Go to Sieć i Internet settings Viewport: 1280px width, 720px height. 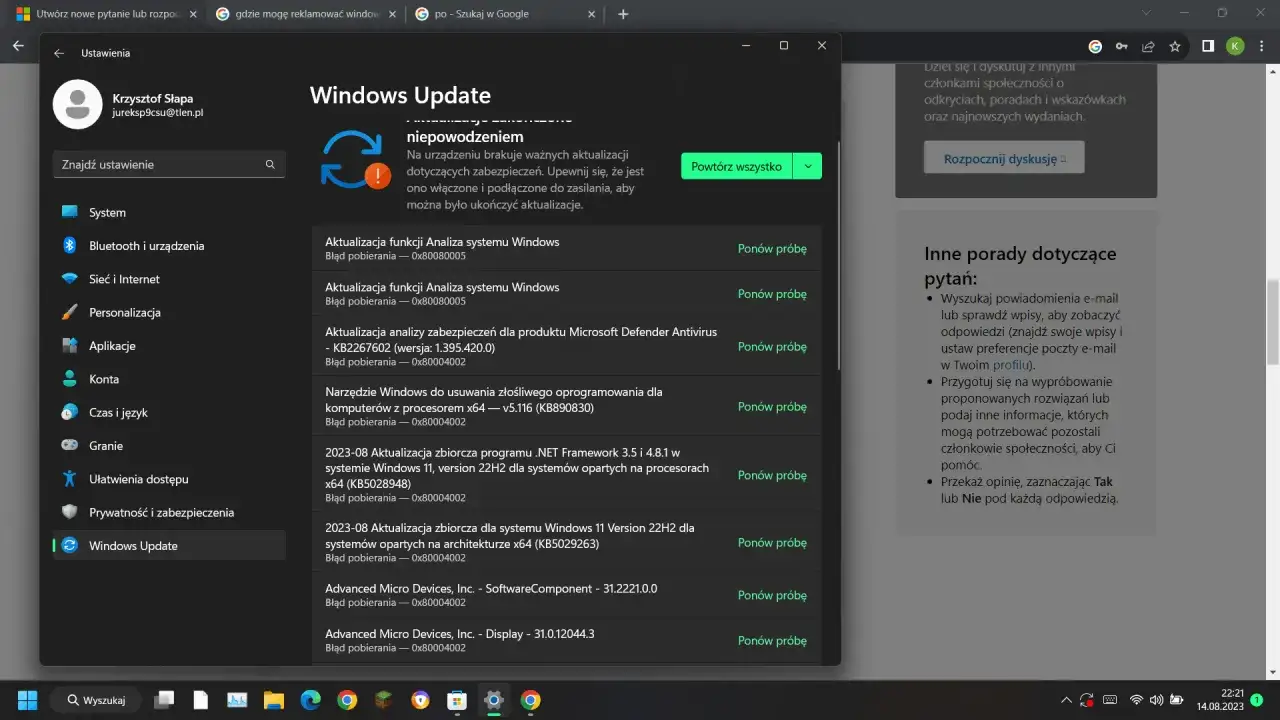pos(169,279)
